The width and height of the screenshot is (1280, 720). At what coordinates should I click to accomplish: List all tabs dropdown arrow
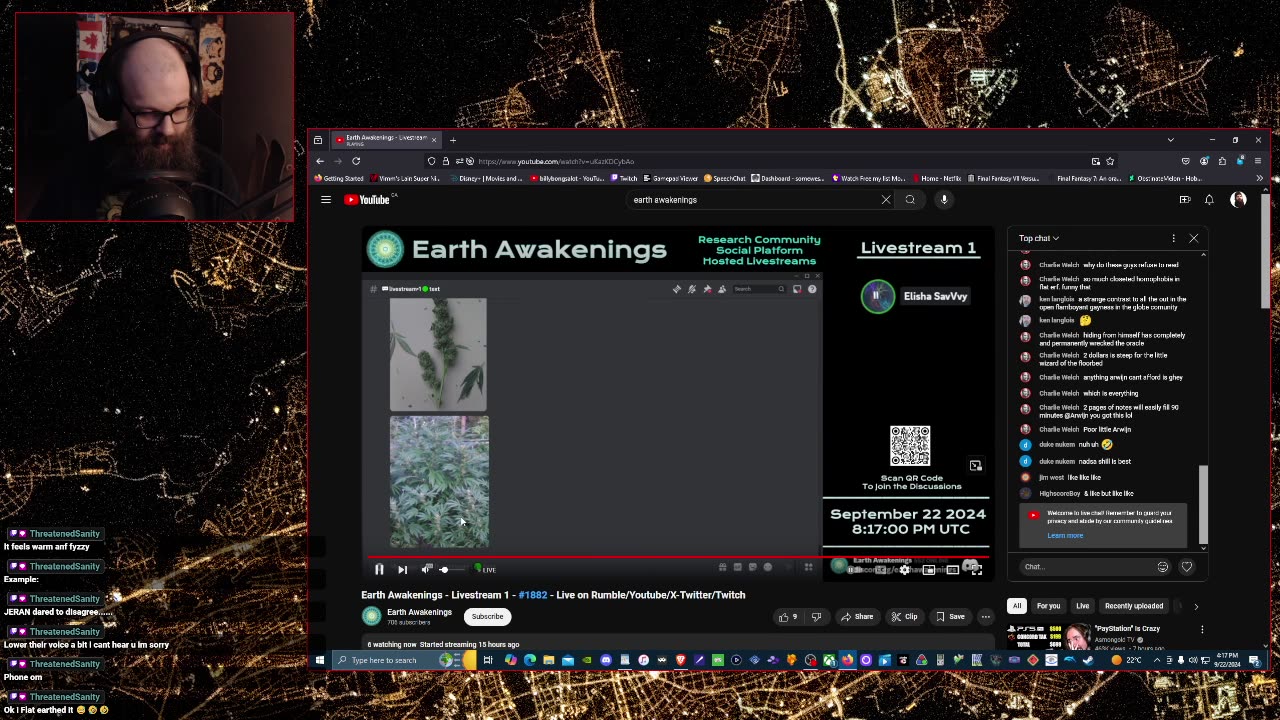click(1170, 140)
